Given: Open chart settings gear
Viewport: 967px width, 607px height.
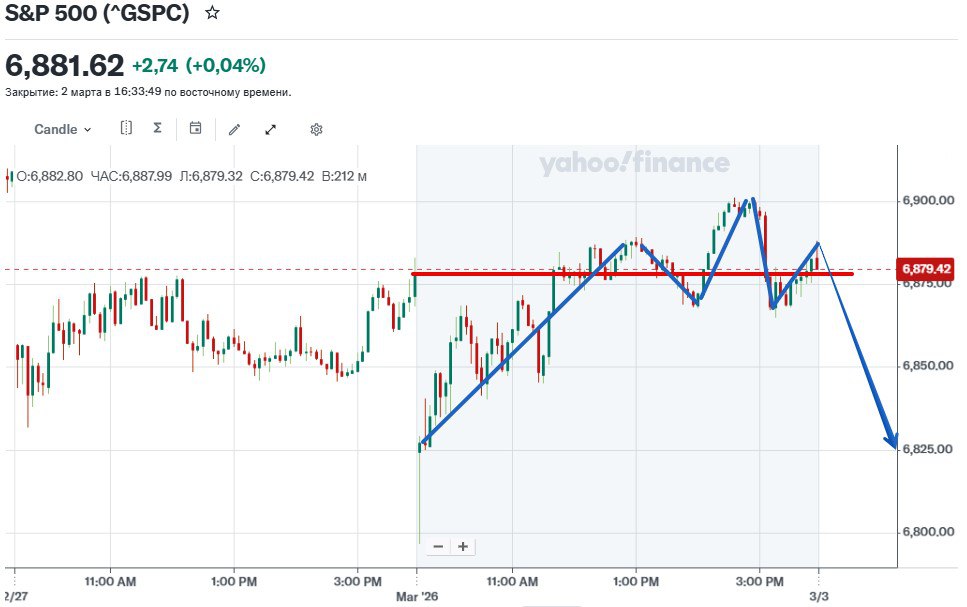Looking at the screenshot, I should [x=316, y=129].
